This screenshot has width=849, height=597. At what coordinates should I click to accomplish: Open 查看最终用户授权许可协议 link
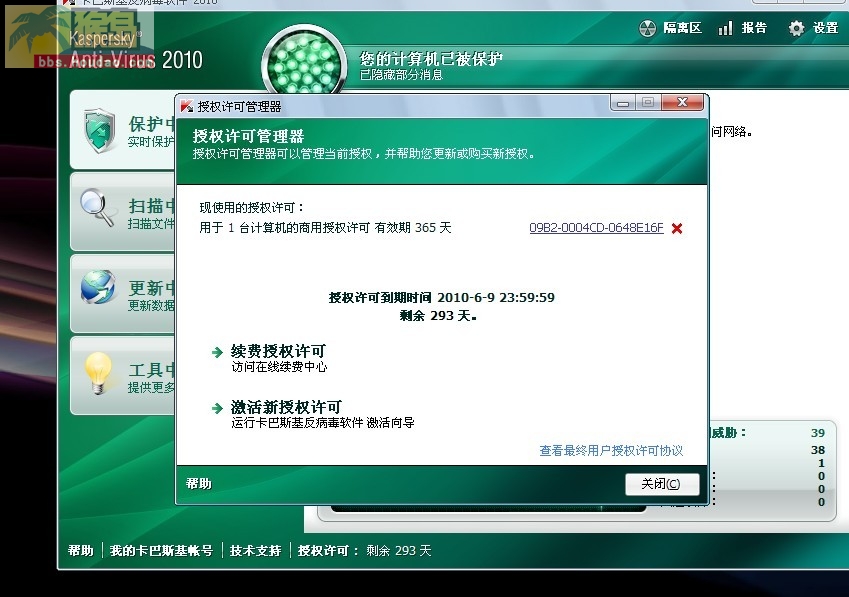tap(611, 450)
